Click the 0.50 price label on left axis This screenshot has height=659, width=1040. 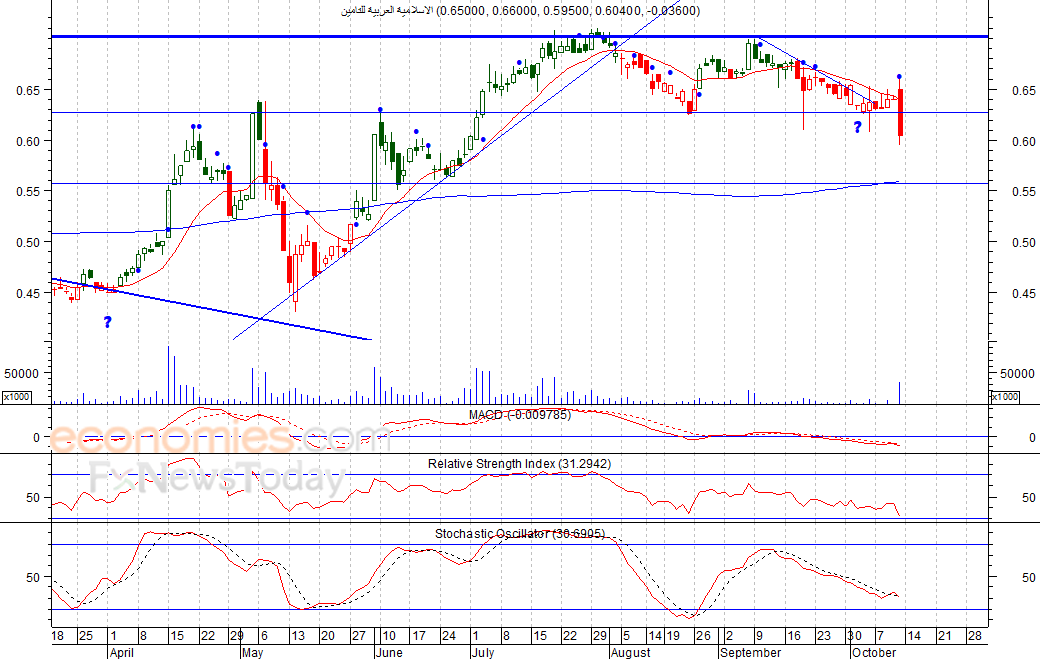pyautogui.click(x=30, y=242)
